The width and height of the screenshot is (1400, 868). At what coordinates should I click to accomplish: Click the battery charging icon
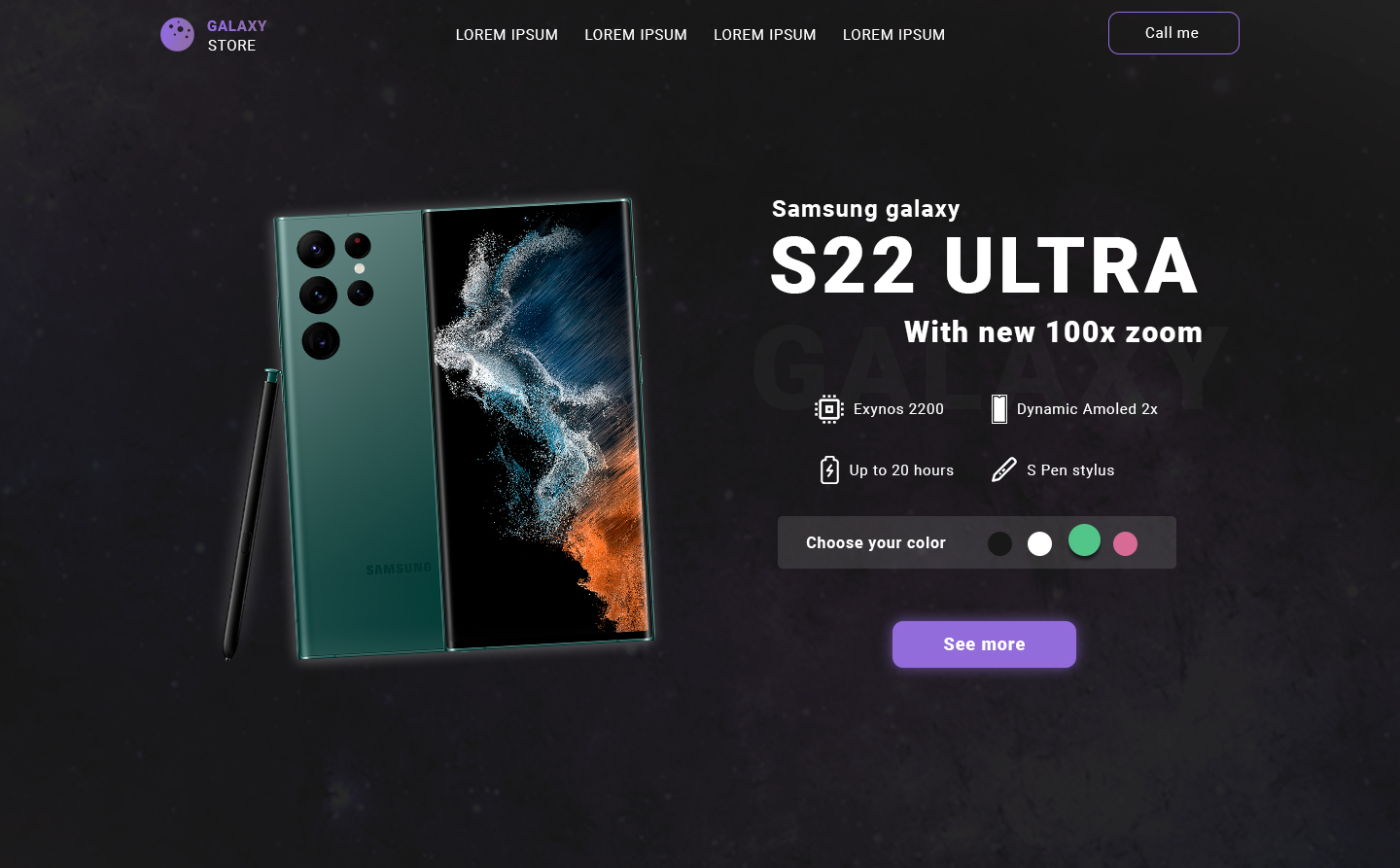(829, 470)
